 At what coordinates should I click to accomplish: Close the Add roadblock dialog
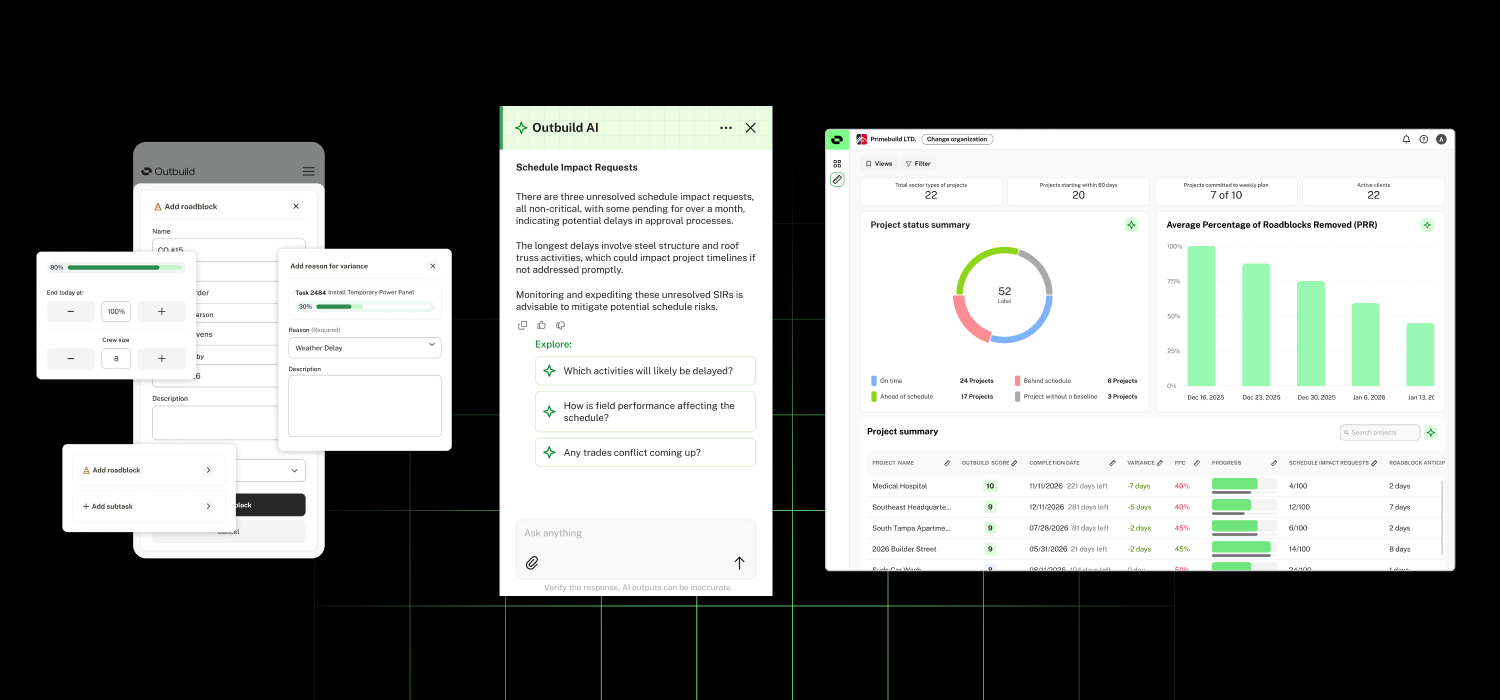tap(296, 206)
